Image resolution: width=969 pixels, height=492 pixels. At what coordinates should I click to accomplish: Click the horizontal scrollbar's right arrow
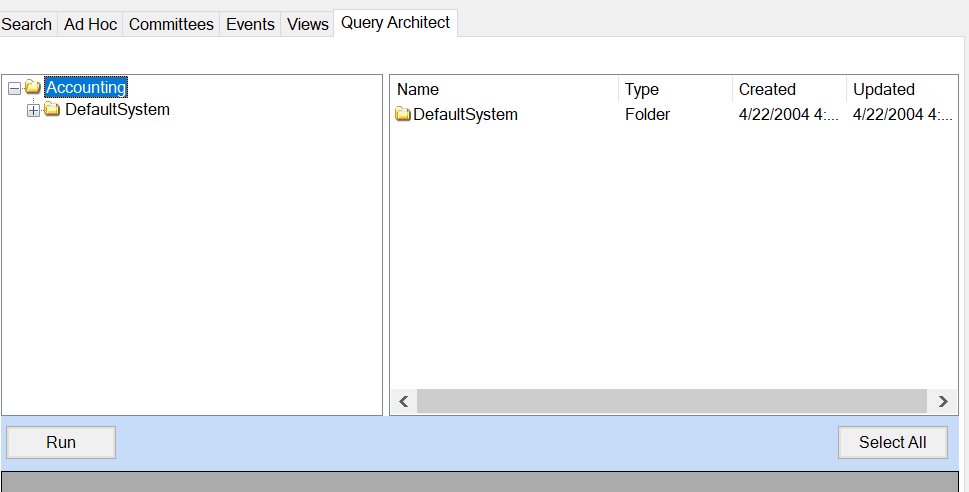point(942,401)
